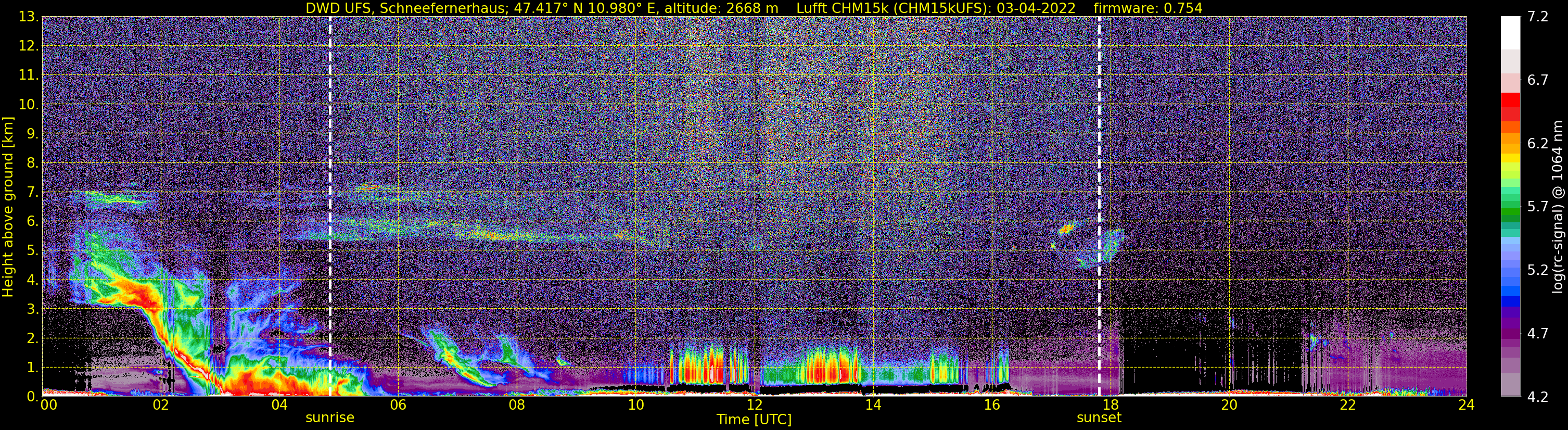Click the "04" time tick label
Screen dimensions: 1568x430
tap(279, 405)
